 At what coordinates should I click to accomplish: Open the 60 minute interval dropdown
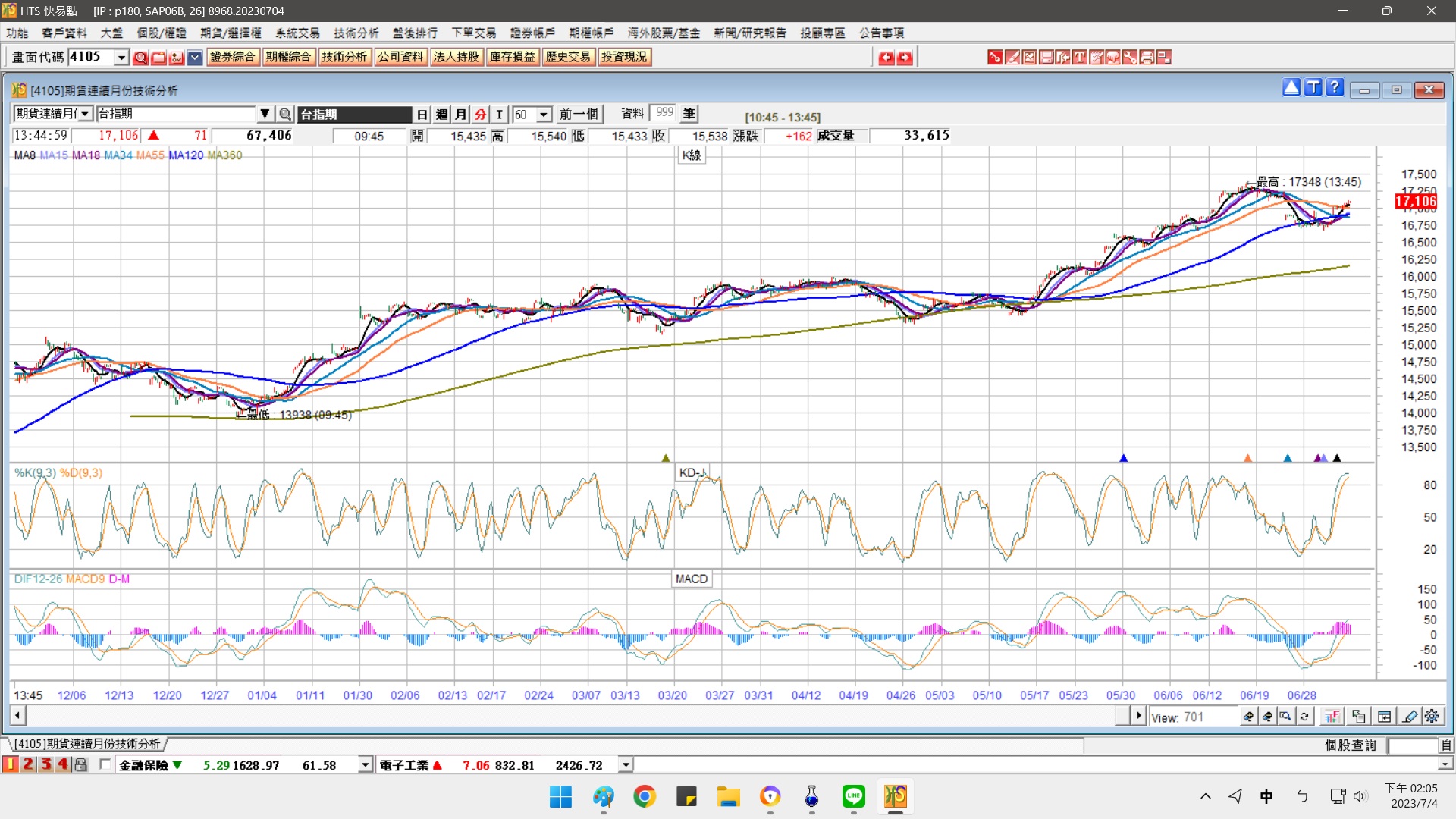coord(544,115)
